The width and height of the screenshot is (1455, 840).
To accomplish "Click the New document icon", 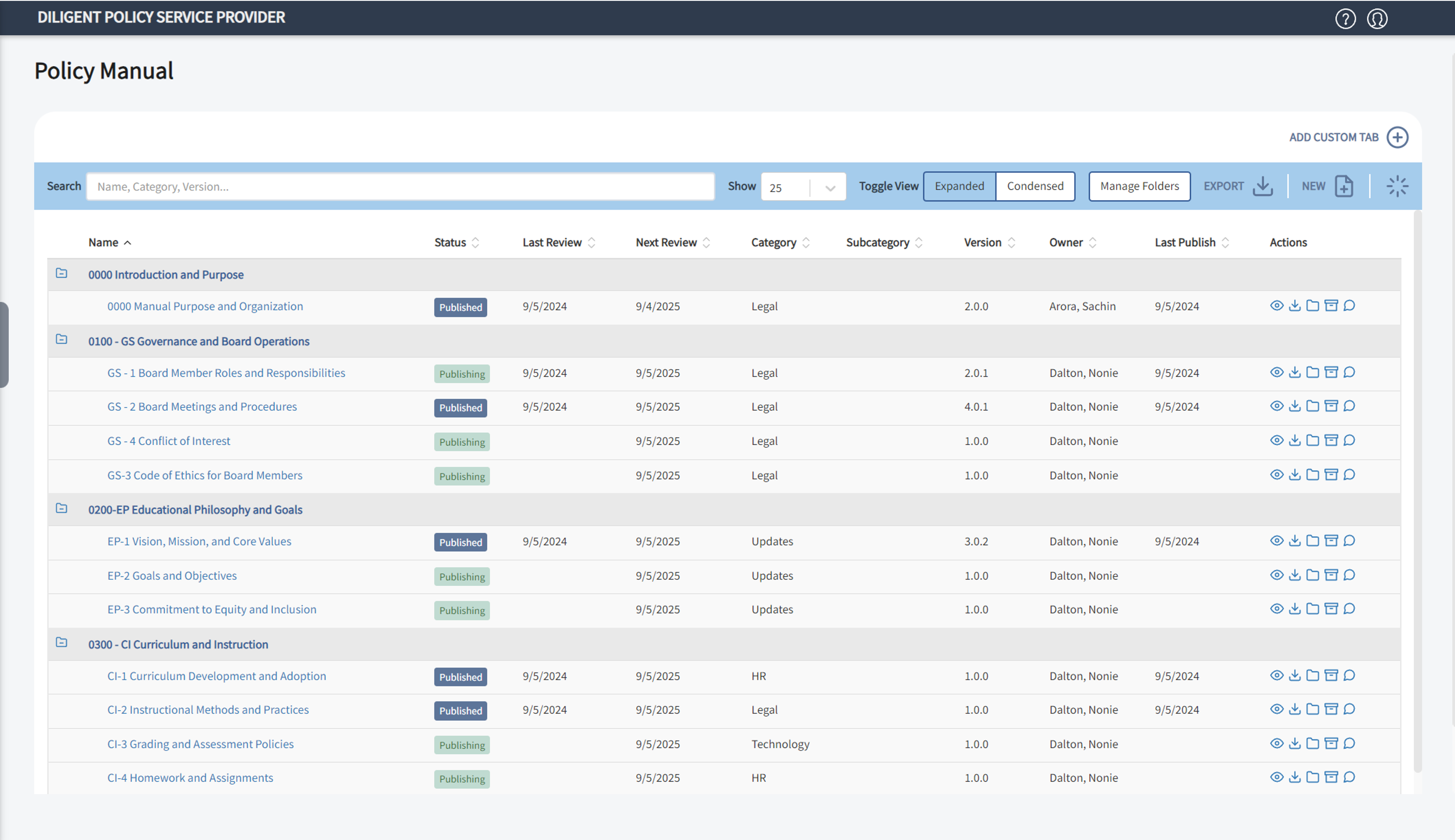I will [x=1344, y=186].
